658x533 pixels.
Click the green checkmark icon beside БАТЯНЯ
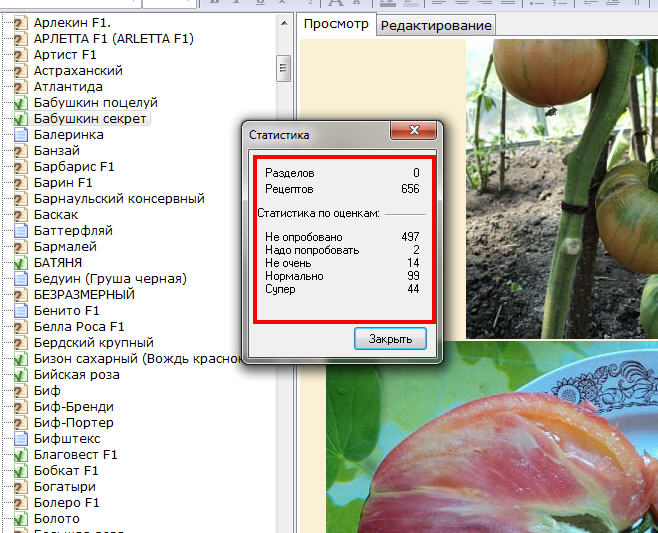21,263
